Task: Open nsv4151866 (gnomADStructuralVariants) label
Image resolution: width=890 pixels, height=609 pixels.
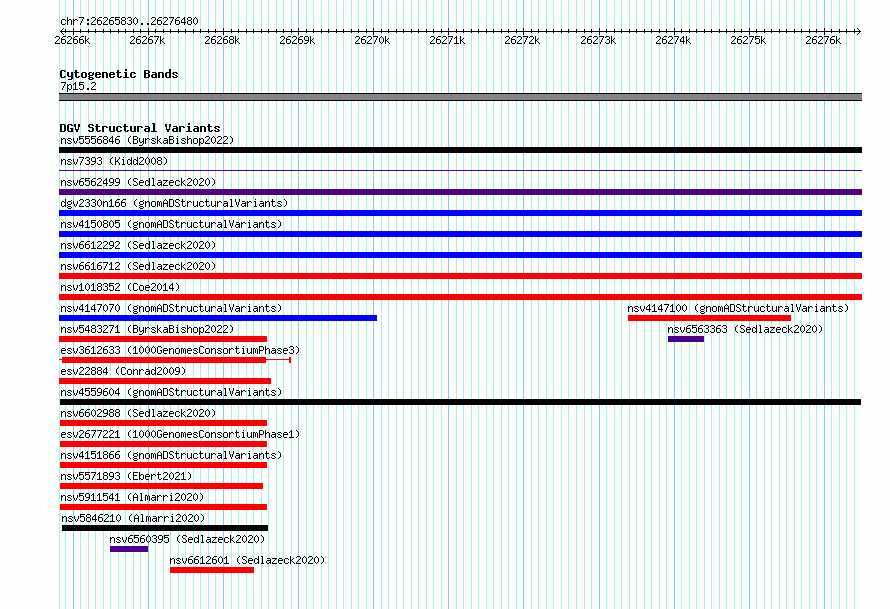Action: (x=171, y=455)
